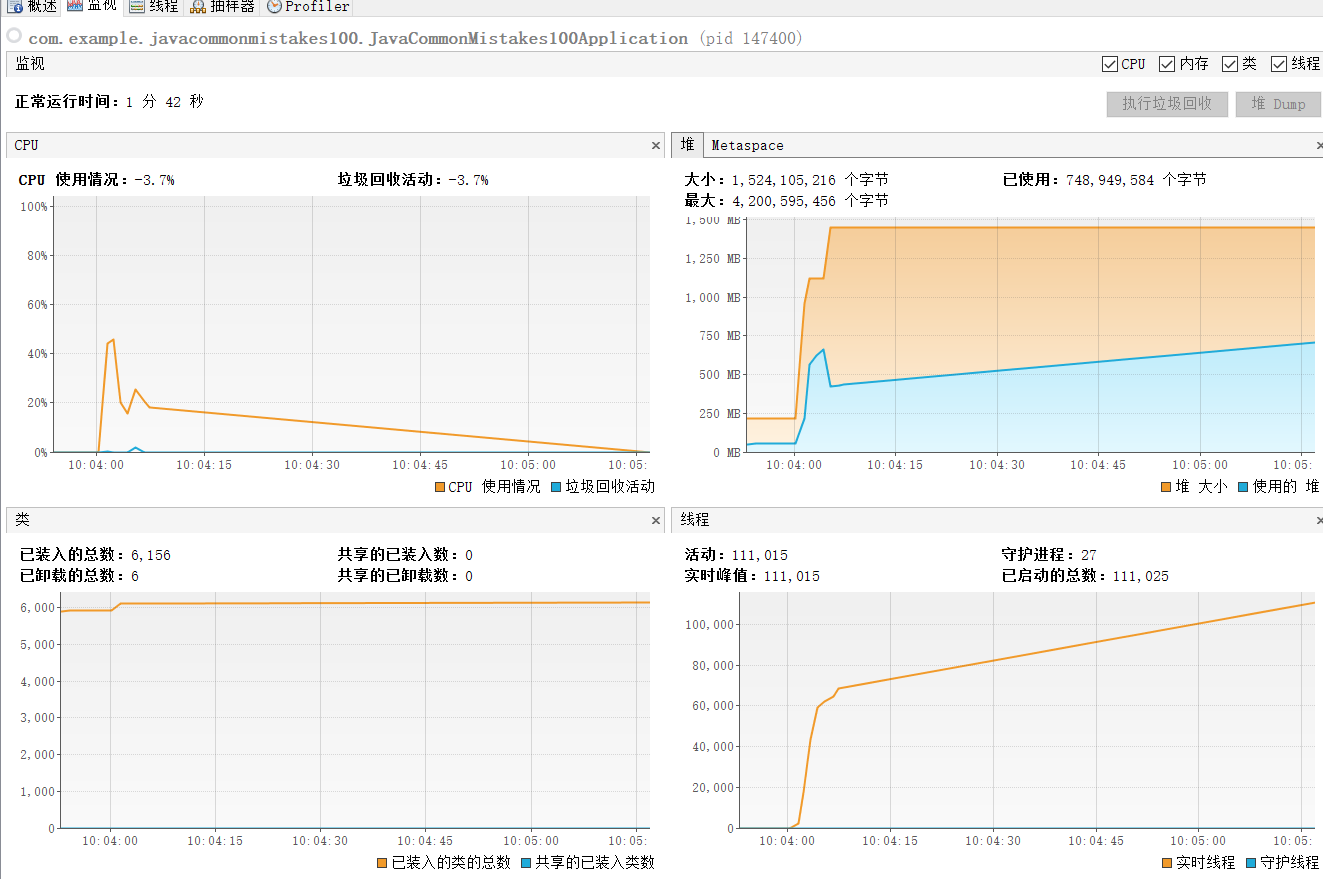1323x879 pixels.
Task: Click the 共享的已装入数 0 value
Action: pos(469,555)
